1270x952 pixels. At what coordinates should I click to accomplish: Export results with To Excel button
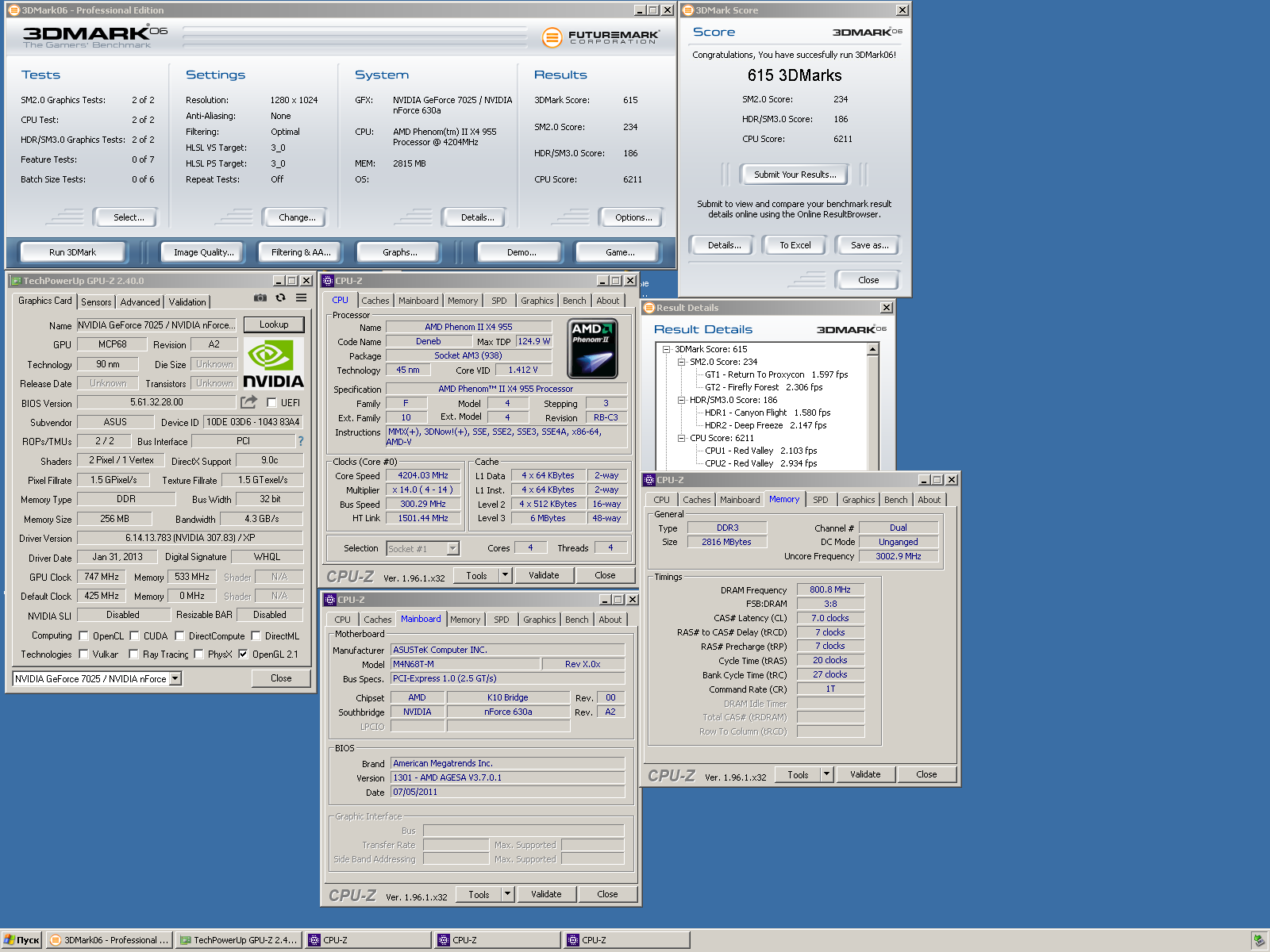pos(795,245)
